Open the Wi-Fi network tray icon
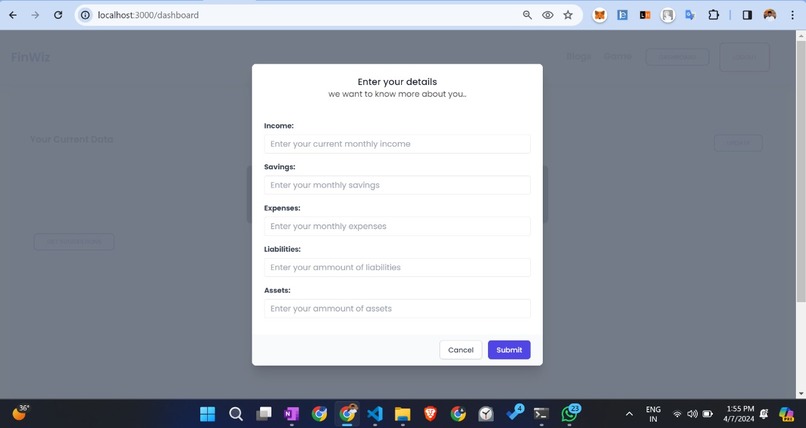 [677, 414]
